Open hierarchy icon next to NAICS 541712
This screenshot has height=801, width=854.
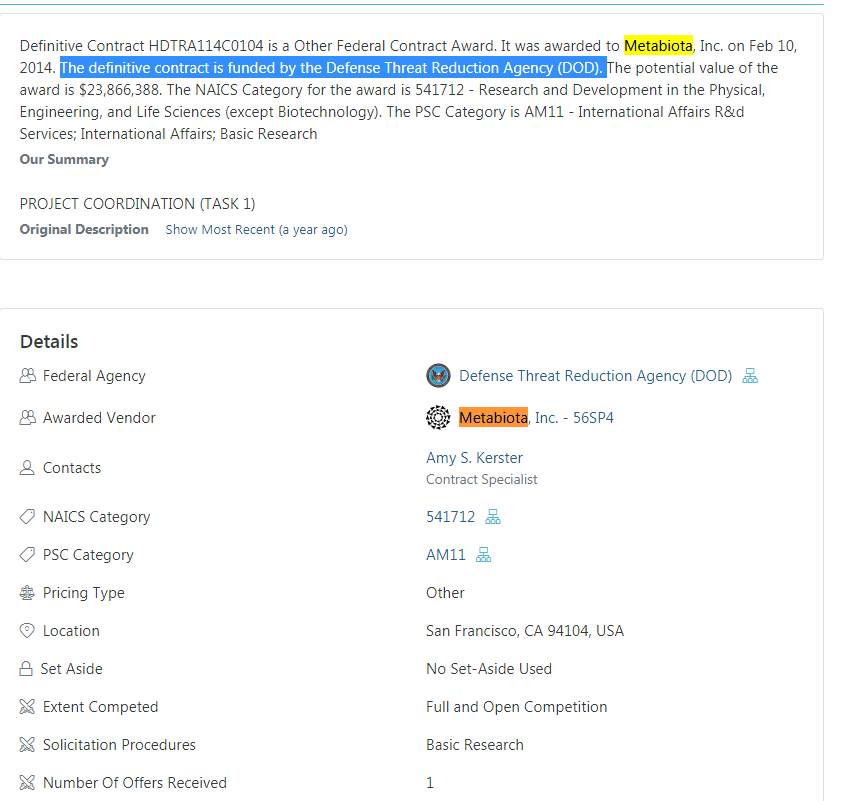pos(492,517)
